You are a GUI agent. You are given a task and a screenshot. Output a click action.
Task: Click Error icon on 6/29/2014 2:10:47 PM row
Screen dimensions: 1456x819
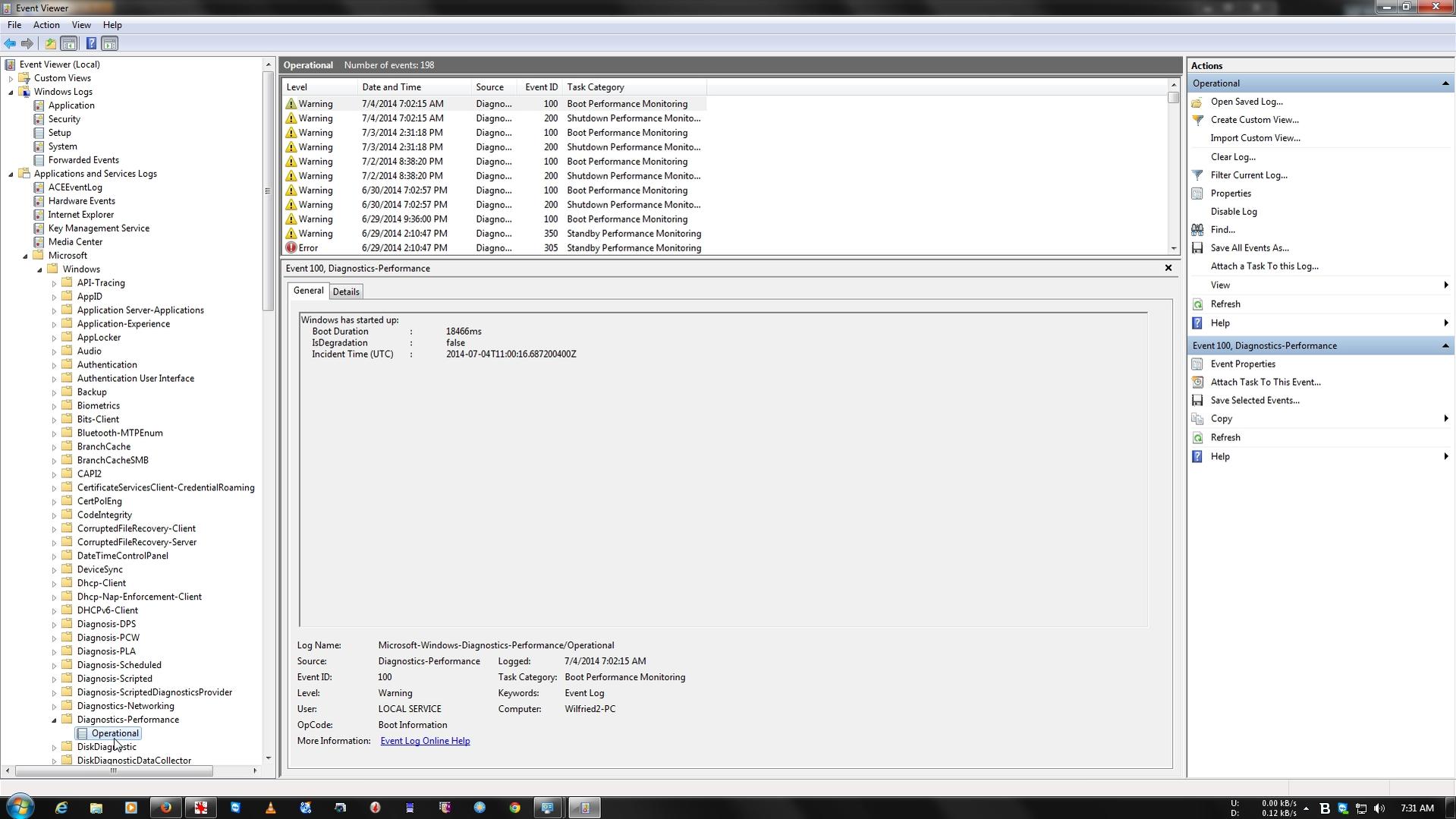[291, 248]
